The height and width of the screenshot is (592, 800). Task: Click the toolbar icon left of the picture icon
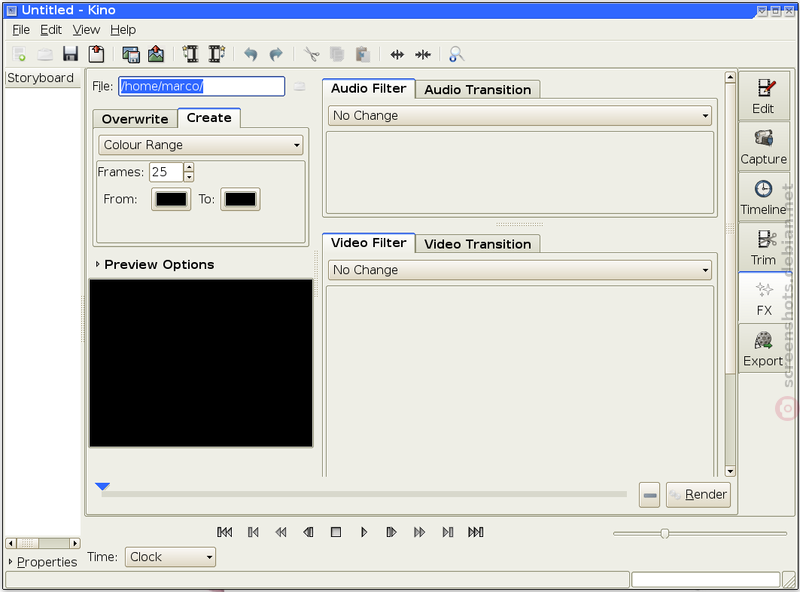(x=131, y=54)
